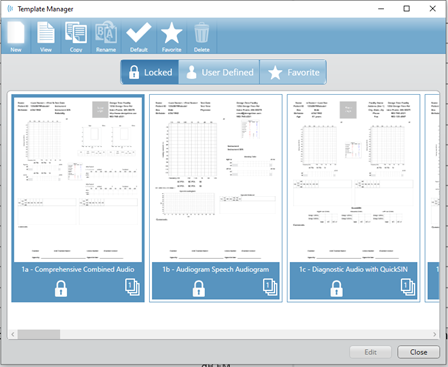Switch to the Locked tab
The width and height of the screenshot is (448, 367).
(x=150, y=72)
